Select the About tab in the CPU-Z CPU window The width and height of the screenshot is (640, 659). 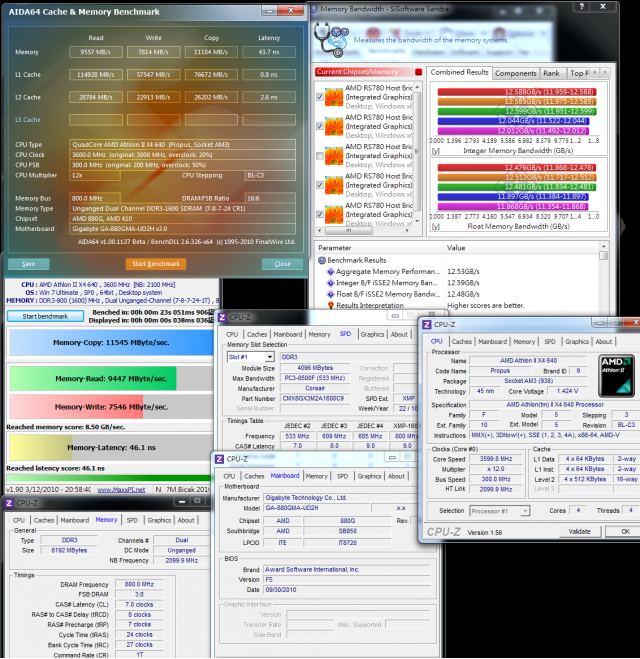click(x=603, y=342)
